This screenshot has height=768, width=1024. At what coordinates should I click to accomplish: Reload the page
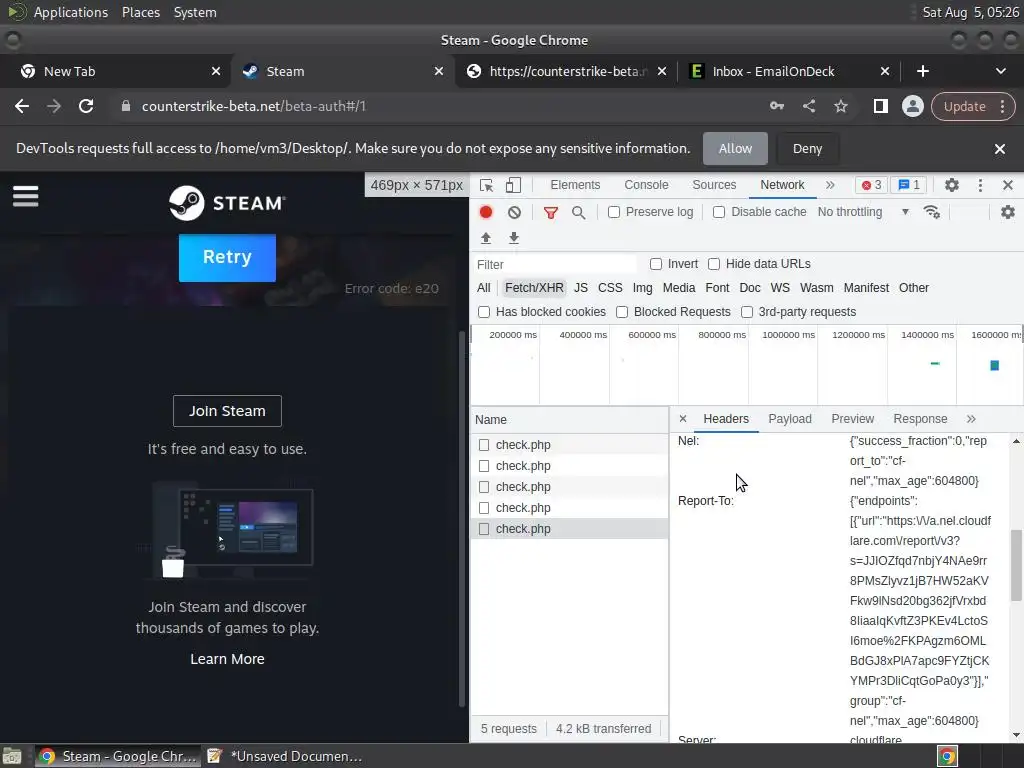(x=86, y=106)
